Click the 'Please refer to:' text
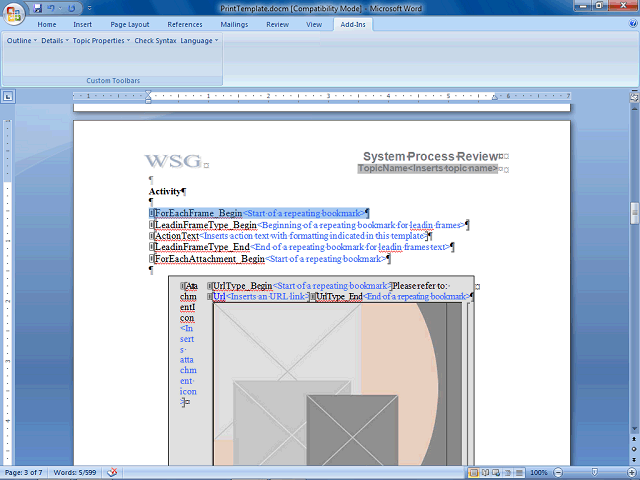 [420, 286]
